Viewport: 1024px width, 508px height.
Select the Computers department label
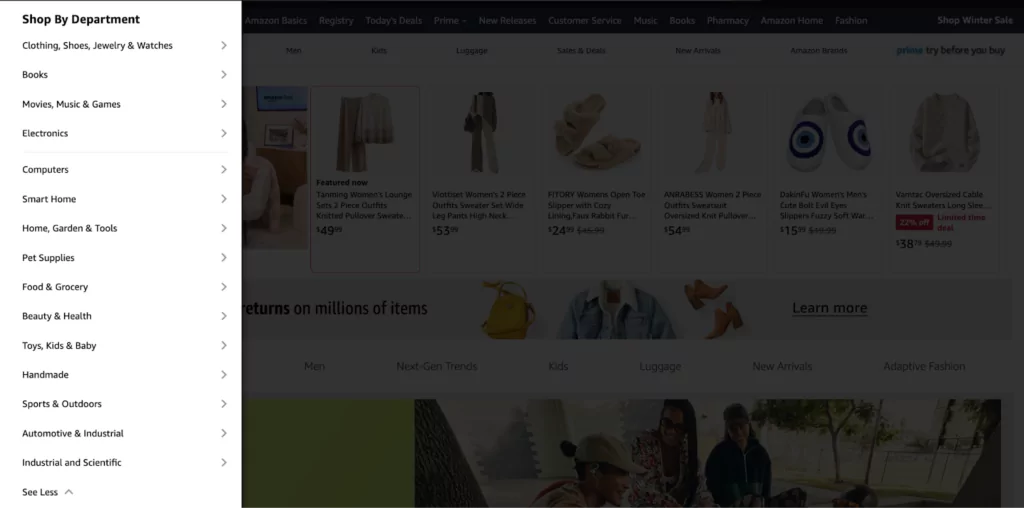45,170
